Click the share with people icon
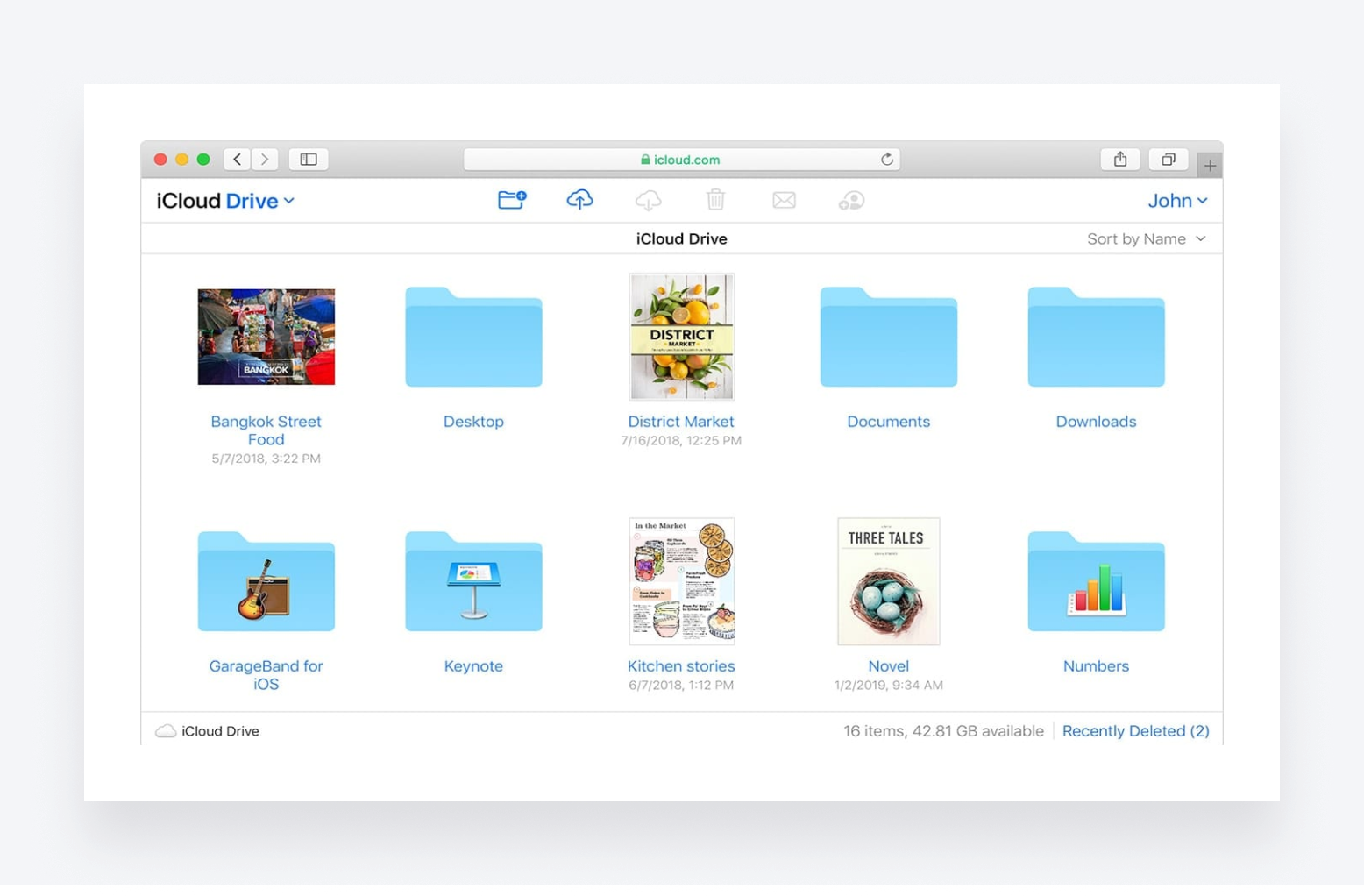 (850, 200)
